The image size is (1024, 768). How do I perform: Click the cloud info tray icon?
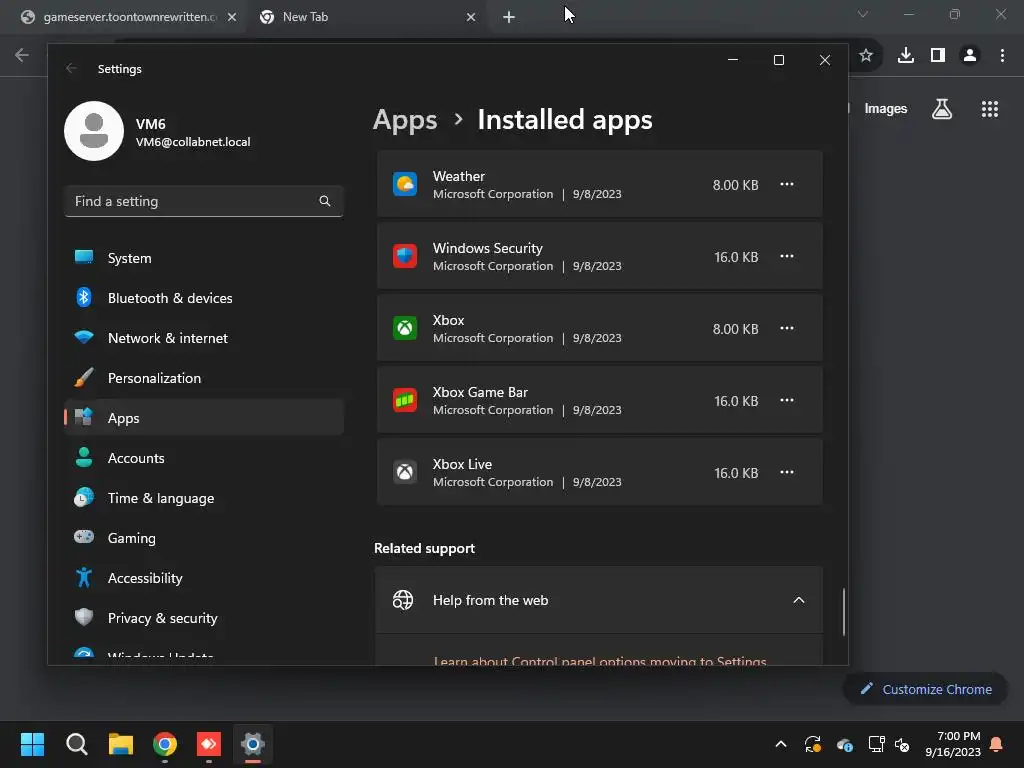[844, 744]
